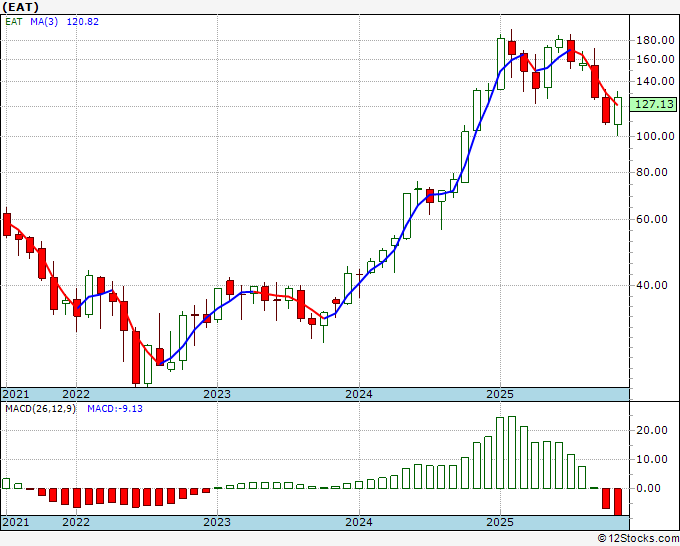Image resolution: width=680 pixels, height=546 pixels.
Task: Click 2023 on the MACD timeline
Action: (x=217, y=522)
